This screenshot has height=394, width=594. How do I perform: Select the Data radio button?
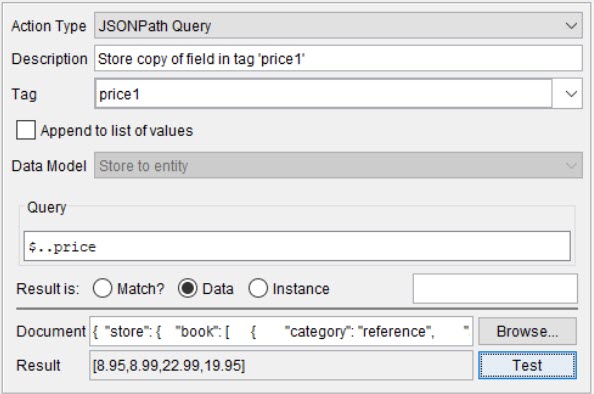pyautogui.click(x=188, y=288)
